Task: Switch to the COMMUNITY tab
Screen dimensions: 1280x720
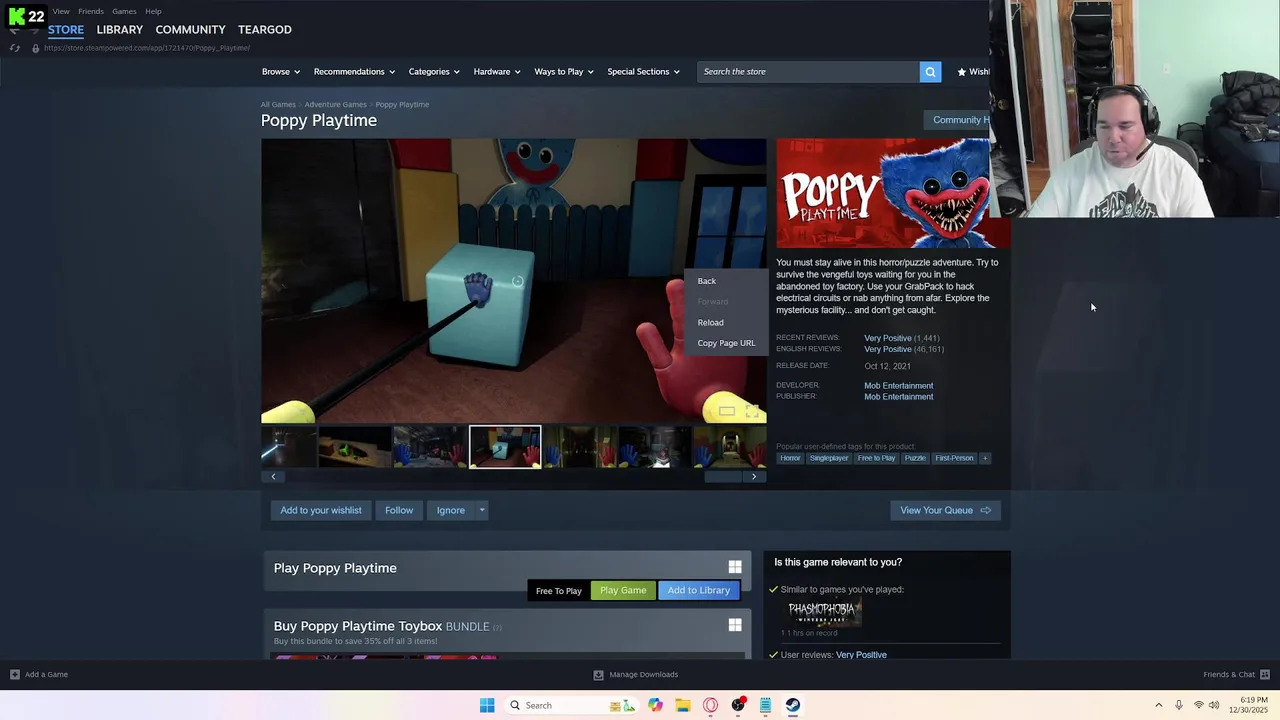Action: 190,30
